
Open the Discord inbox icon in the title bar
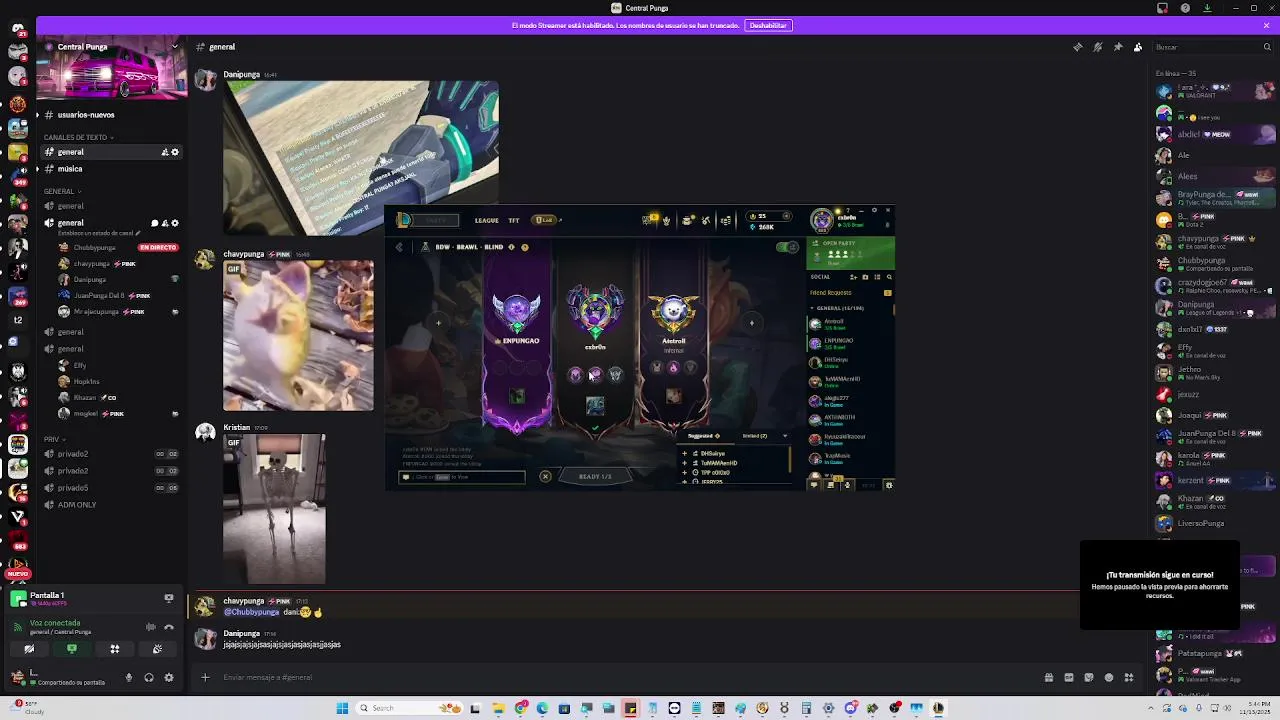point(1163,8)
